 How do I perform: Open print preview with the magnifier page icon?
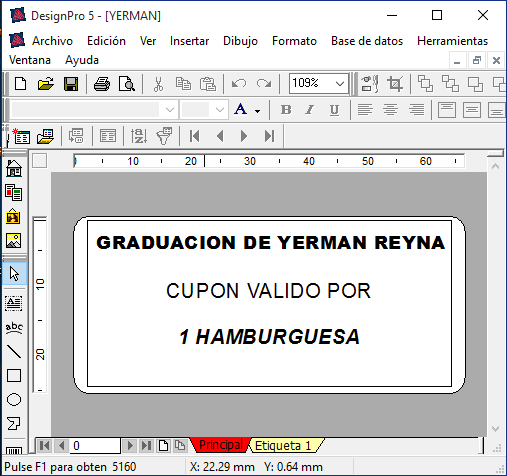pyautogui.click(x=127, y=84)
